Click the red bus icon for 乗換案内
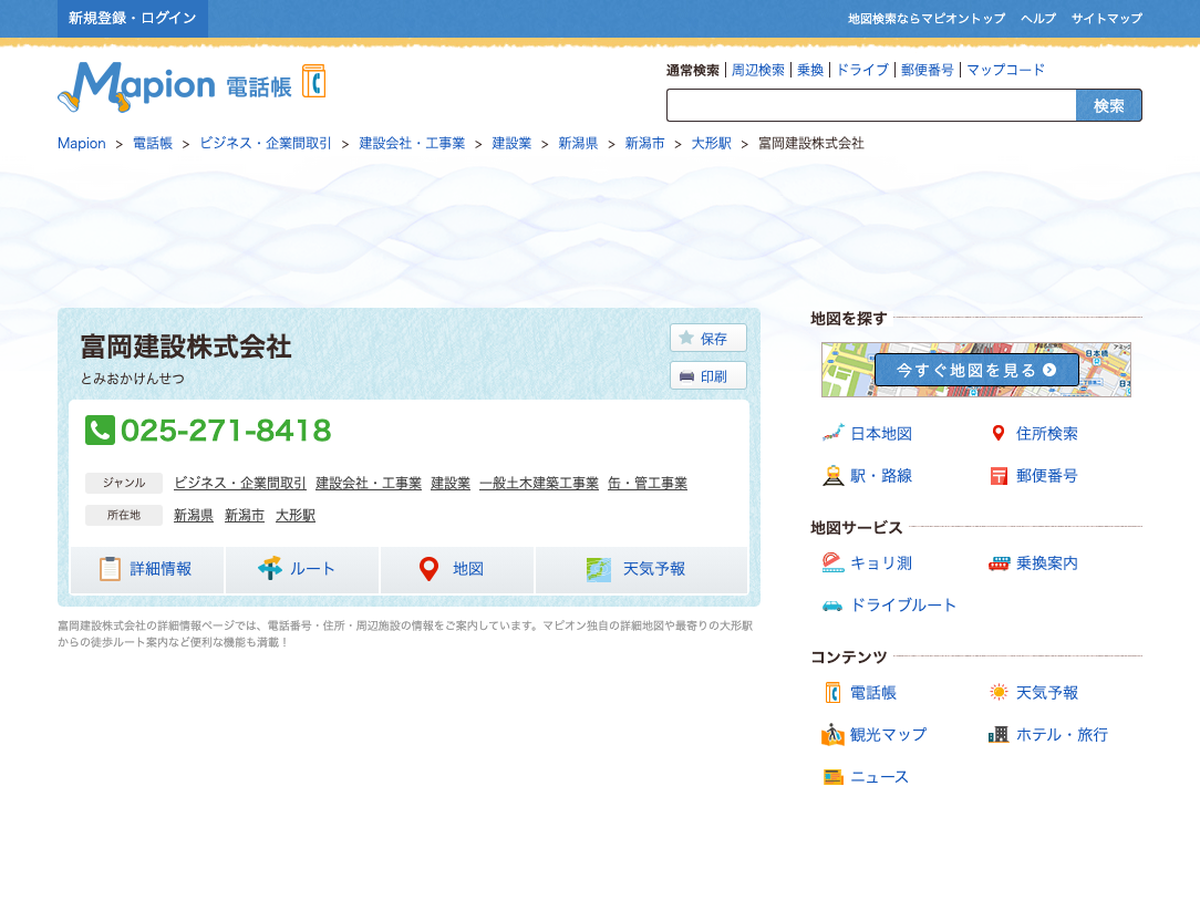The width and height of the screenshot is (1200, 900). (998, 563)
